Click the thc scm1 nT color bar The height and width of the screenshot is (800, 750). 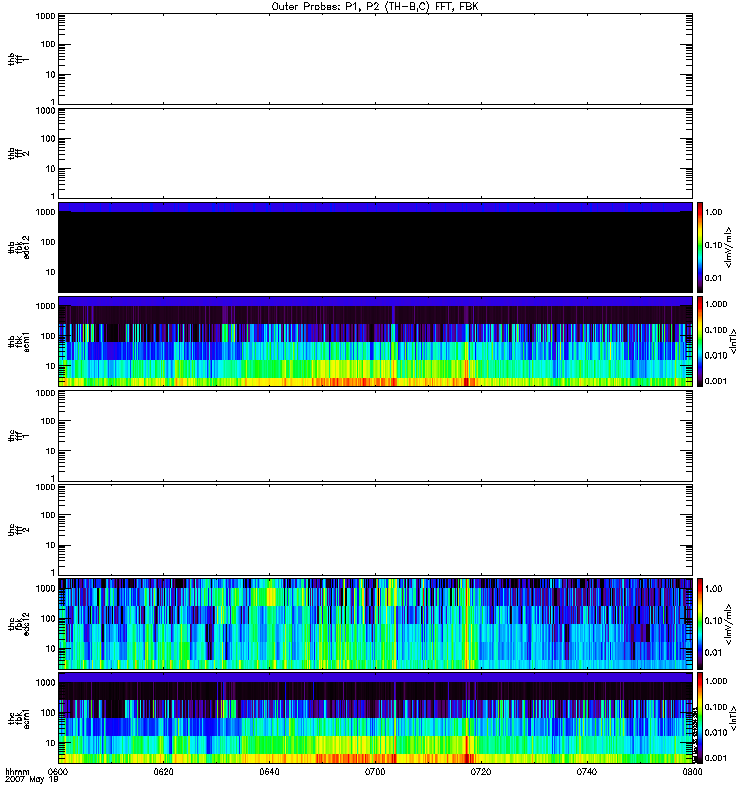(702, 717)
